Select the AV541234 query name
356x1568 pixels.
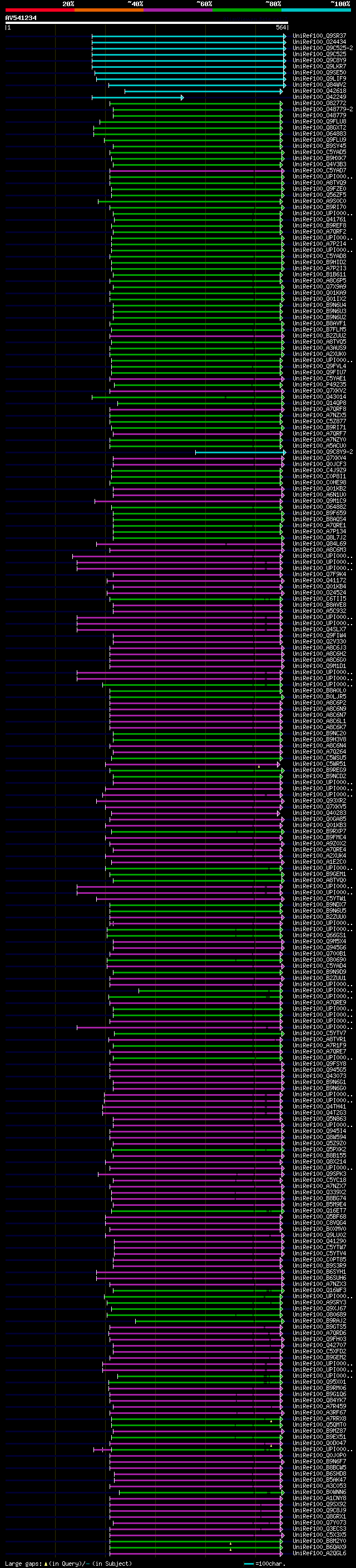21,18
